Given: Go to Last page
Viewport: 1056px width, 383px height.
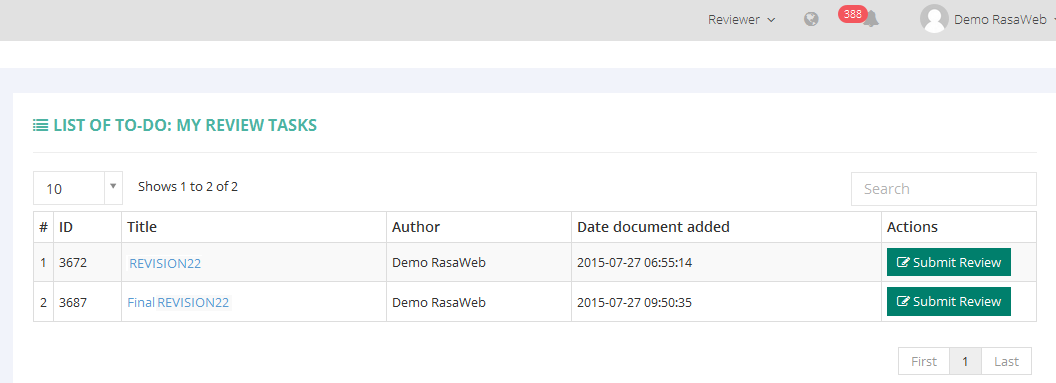Looking at the screenshot, I should (1006, 361).
